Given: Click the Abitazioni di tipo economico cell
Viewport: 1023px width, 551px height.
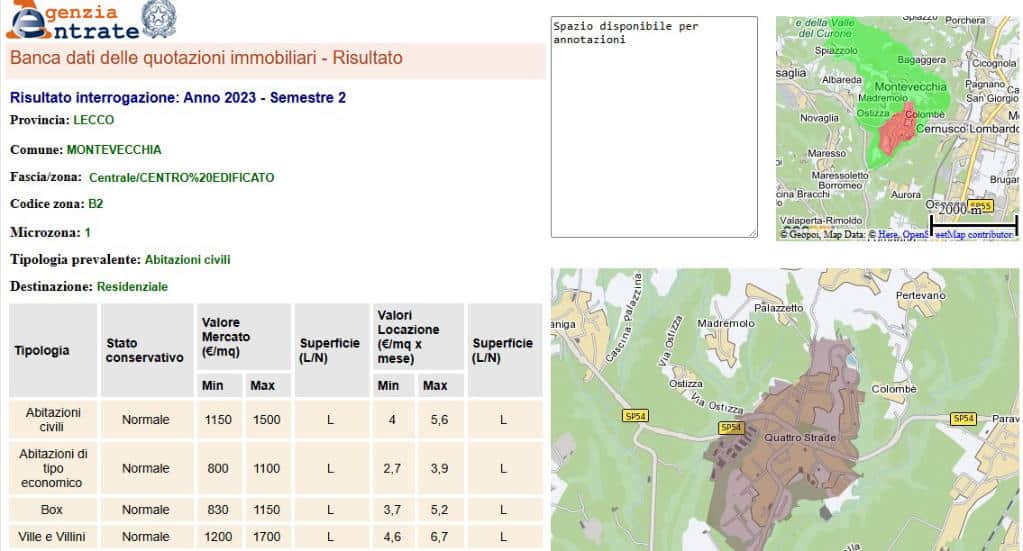Looking at the screenshot, I should (x=53, y=468).
